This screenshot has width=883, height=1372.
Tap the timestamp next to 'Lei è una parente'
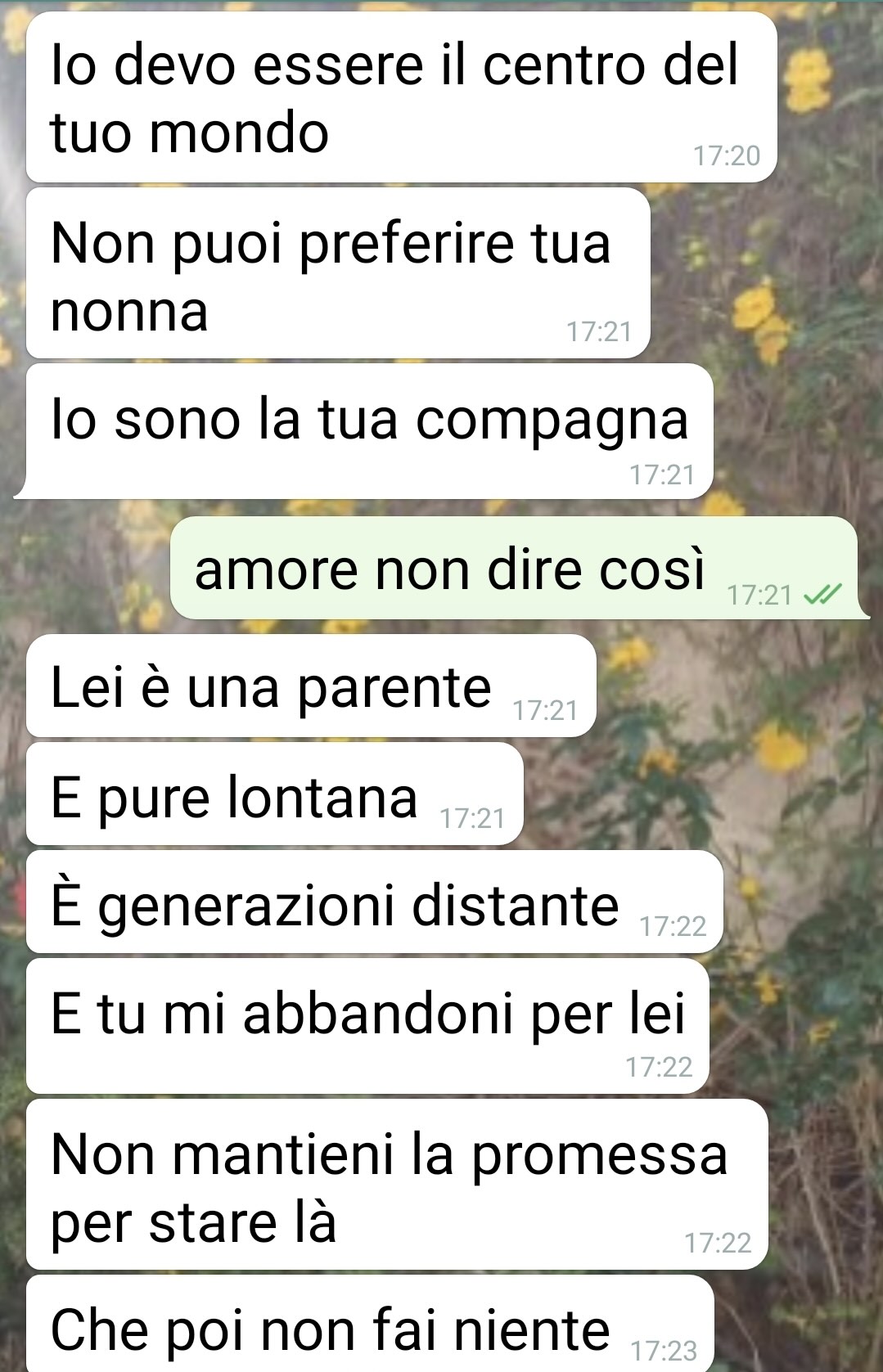tap(545, 710)
